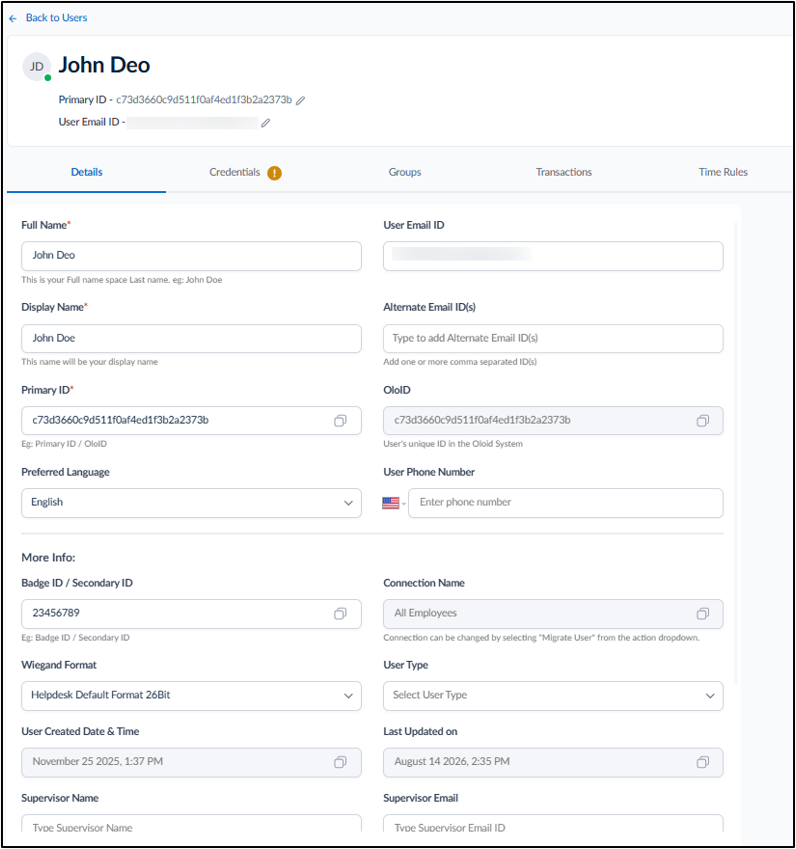The width and height of the screenshot is (796, 849).
Task: Click the back arrow icon next to Back to Users
Action: [13, 18]
